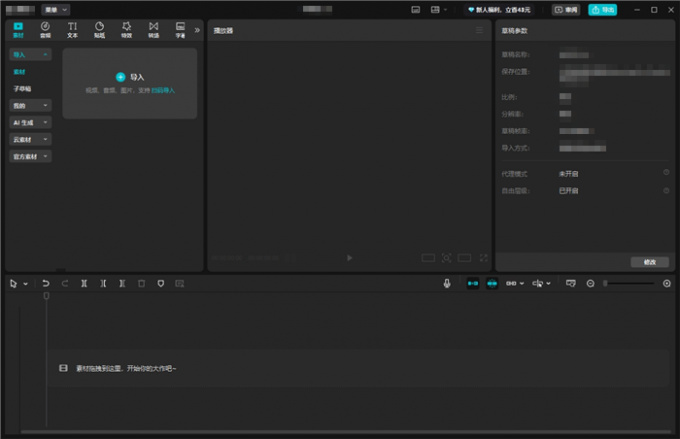Click the trash delete icon
The width and height of the screenshot is (680, 439).
(141, 283)
